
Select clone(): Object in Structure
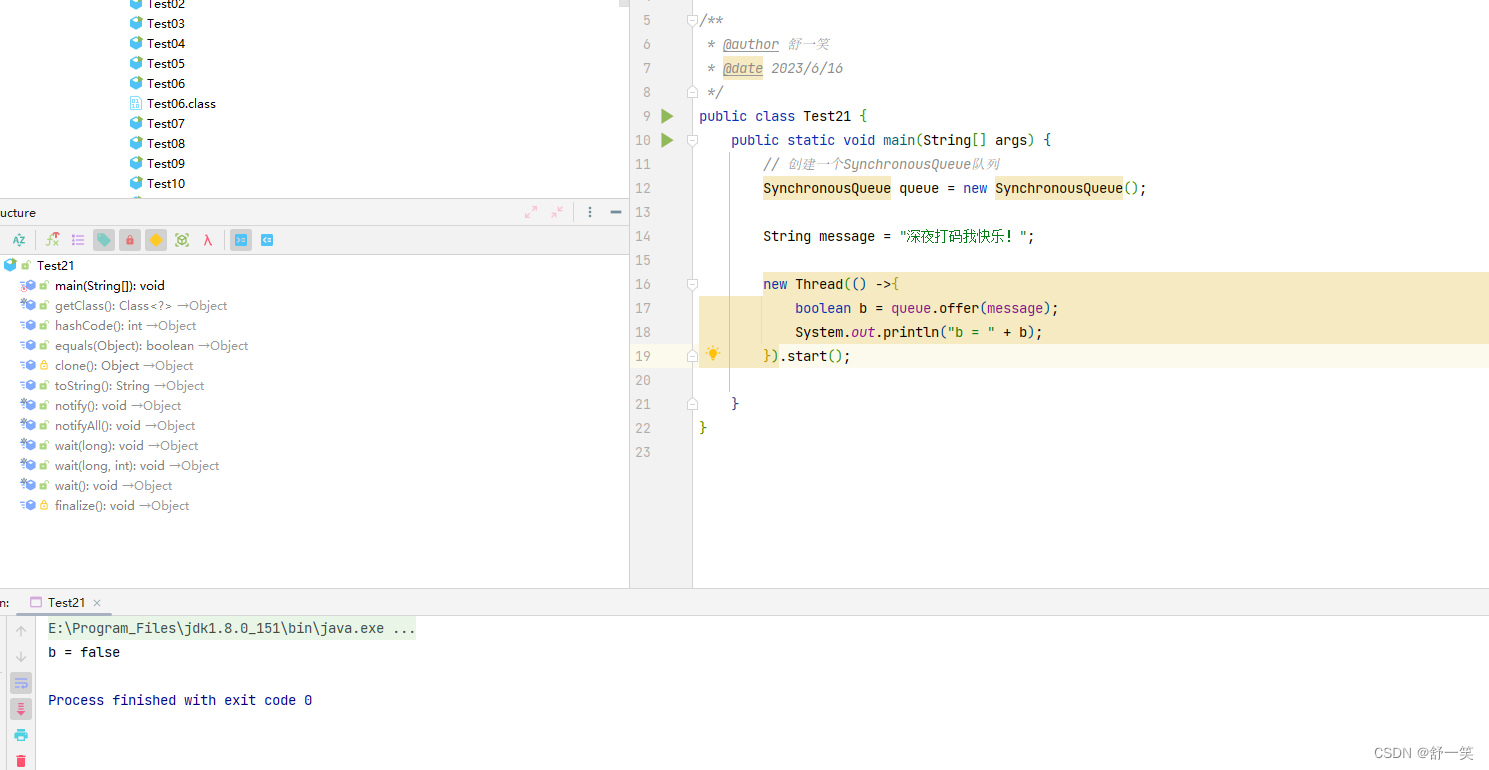tap(124, 365)
